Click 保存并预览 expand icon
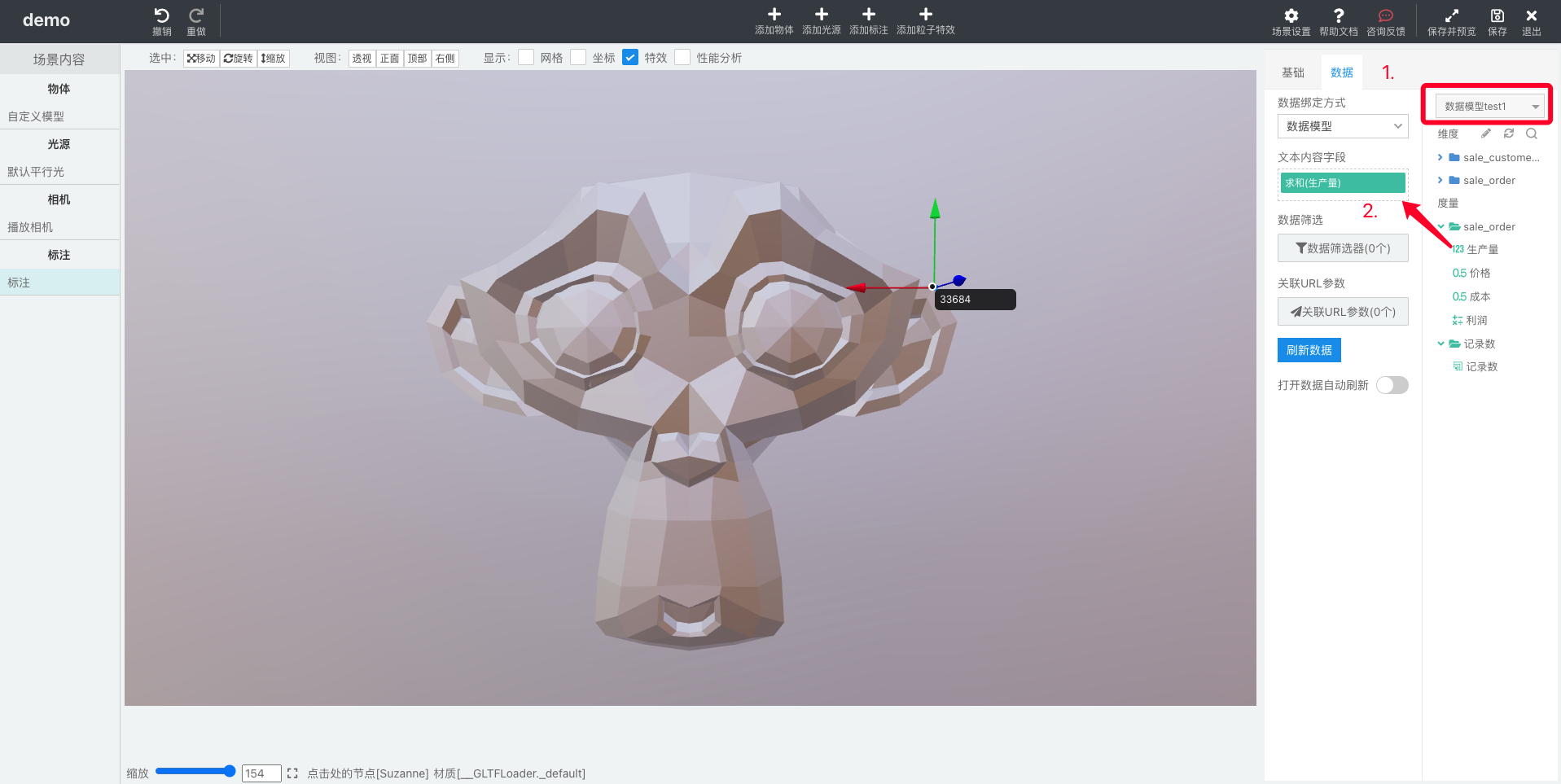Screen dimensions: 1561x784 [1452, 15]
